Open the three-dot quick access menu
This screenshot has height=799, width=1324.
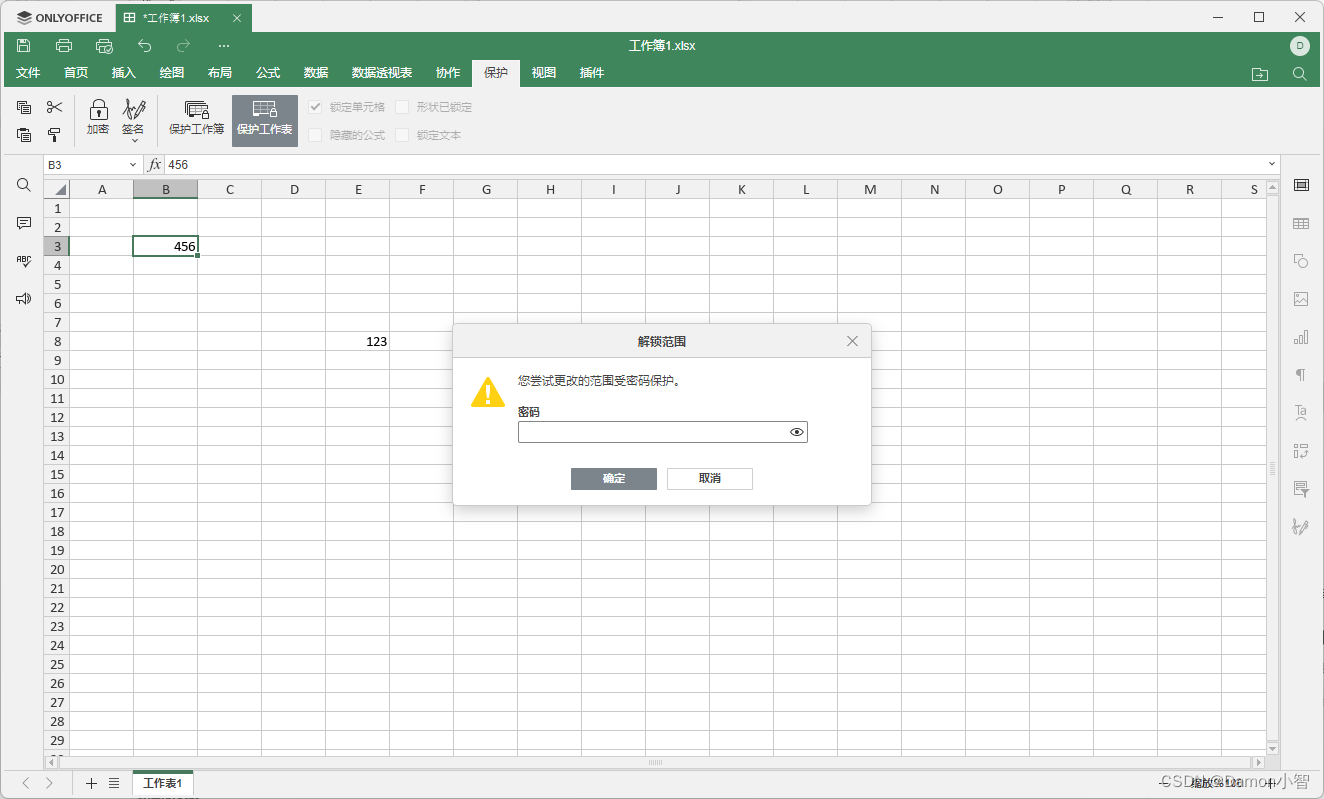[x=224, y=45]
